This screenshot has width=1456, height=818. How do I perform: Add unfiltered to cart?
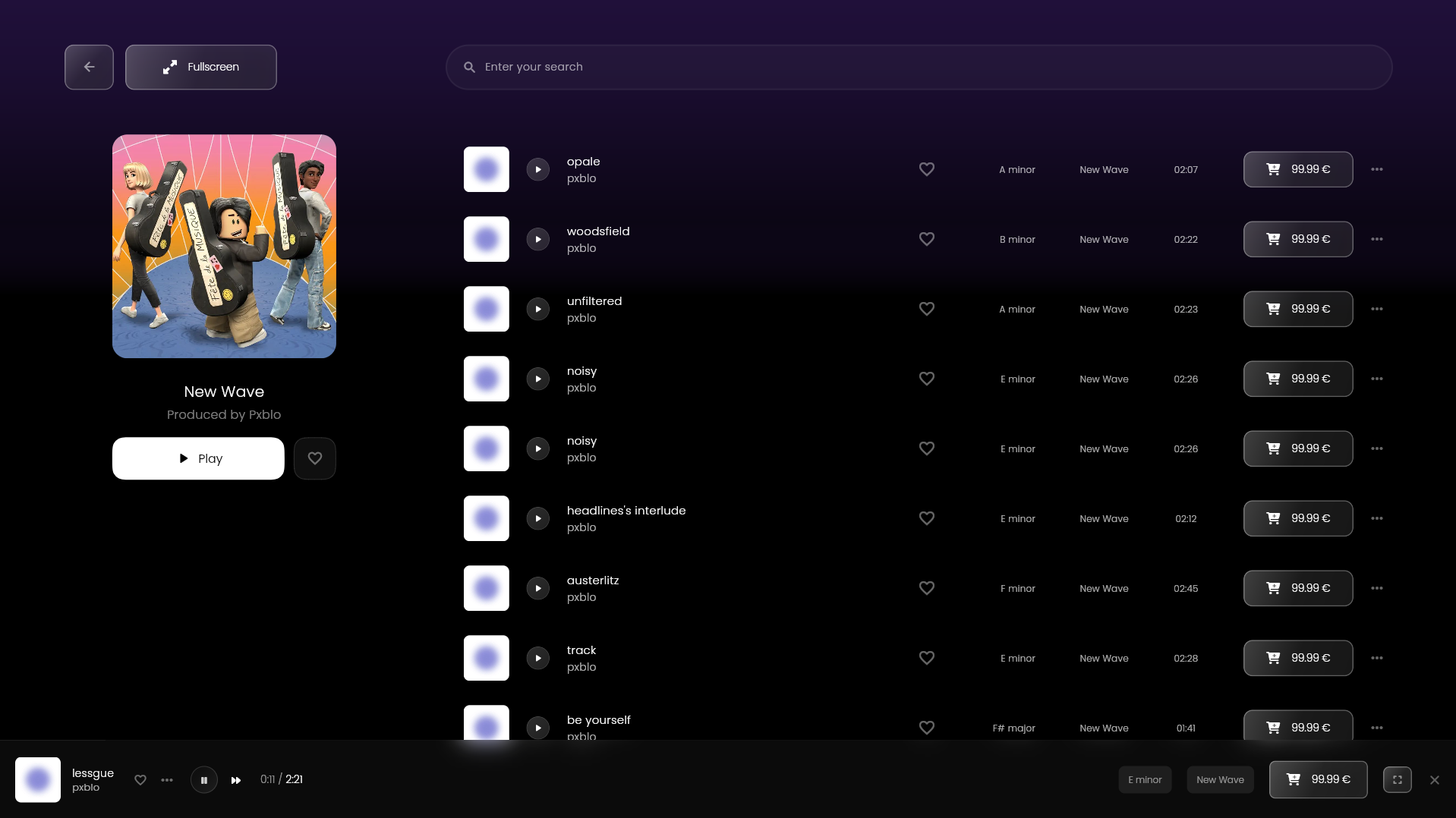(1298, 309)
